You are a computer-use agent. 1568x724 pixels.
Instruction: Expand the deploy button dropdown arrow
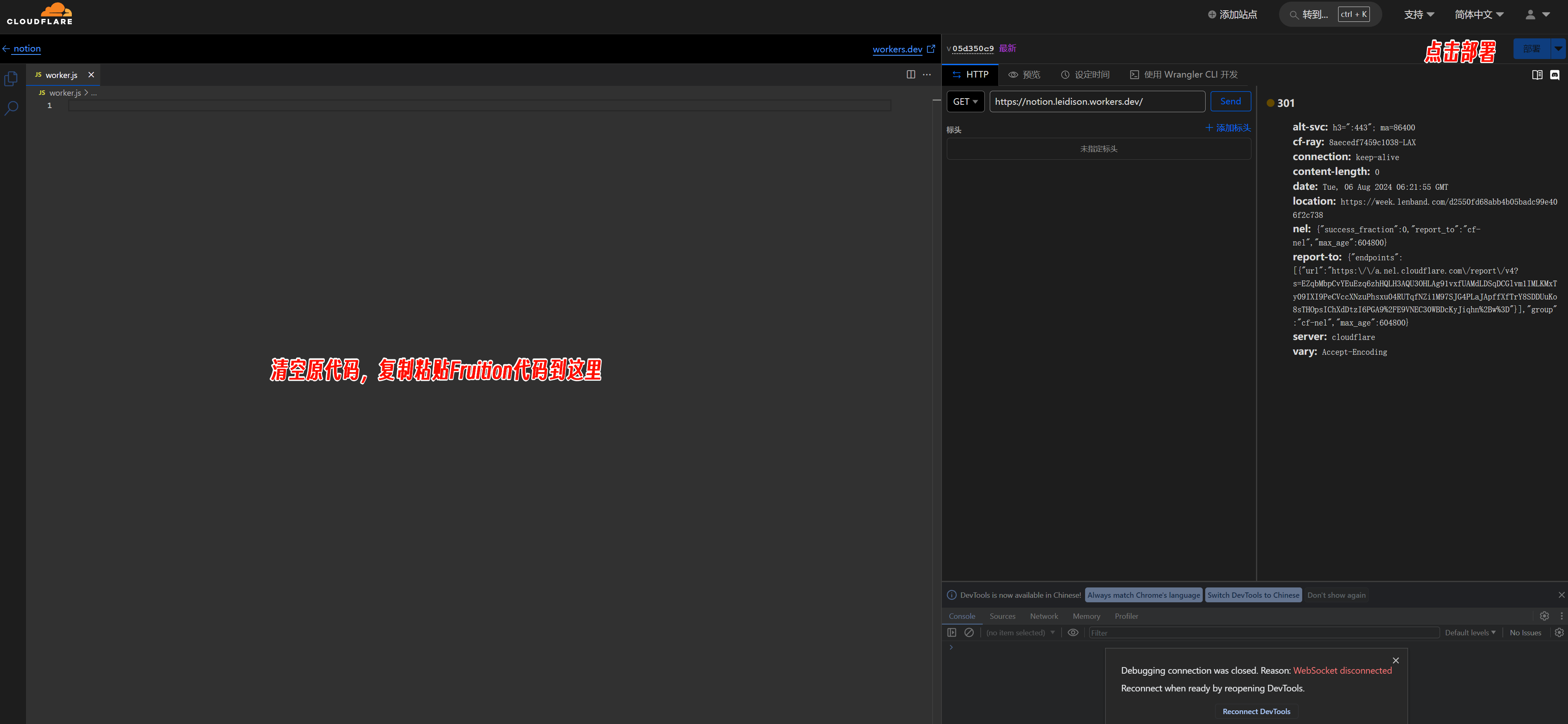click(x=1558, y=48)
